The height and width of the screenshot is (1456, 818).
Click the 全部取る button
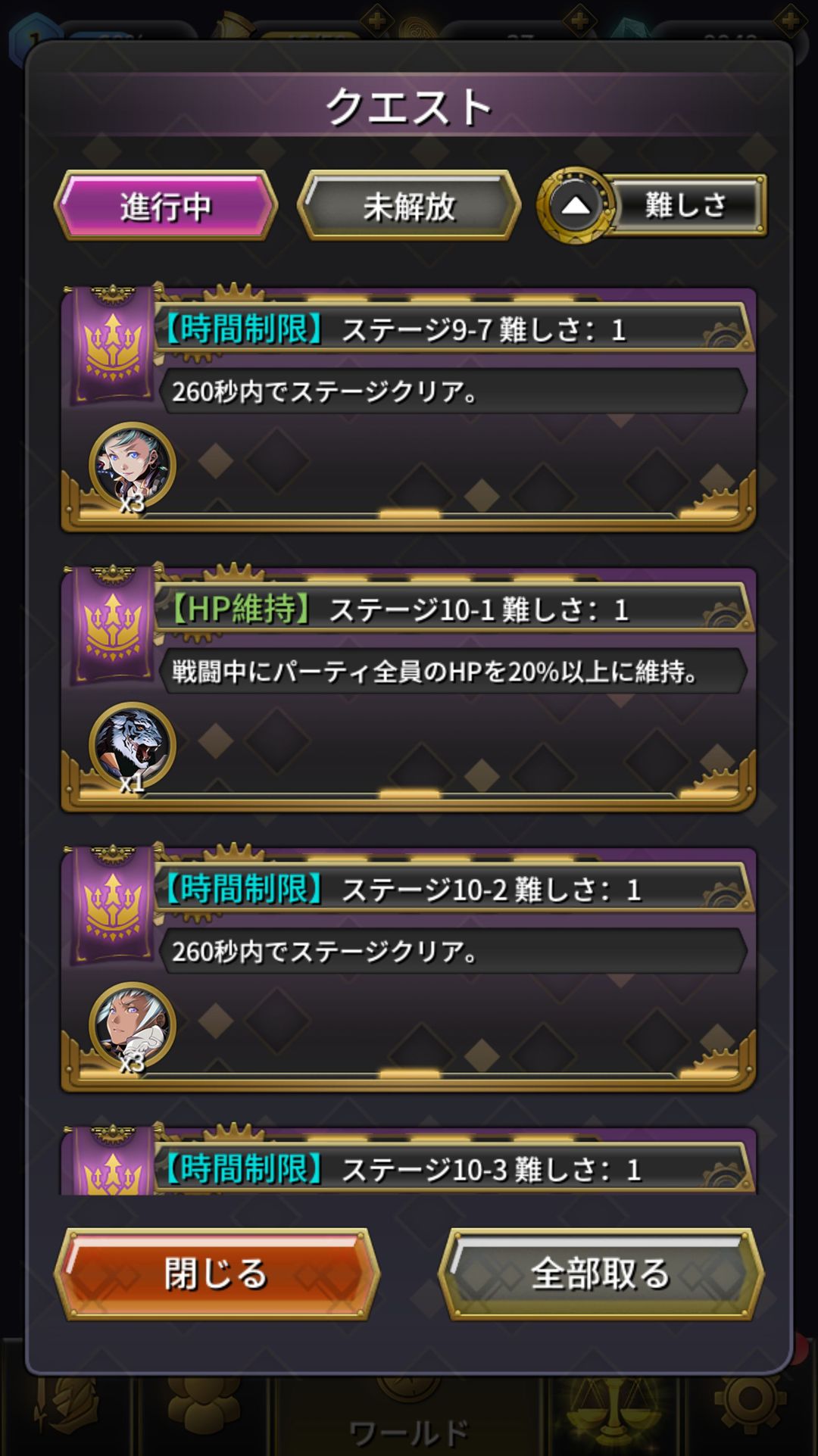point(601,1274)
